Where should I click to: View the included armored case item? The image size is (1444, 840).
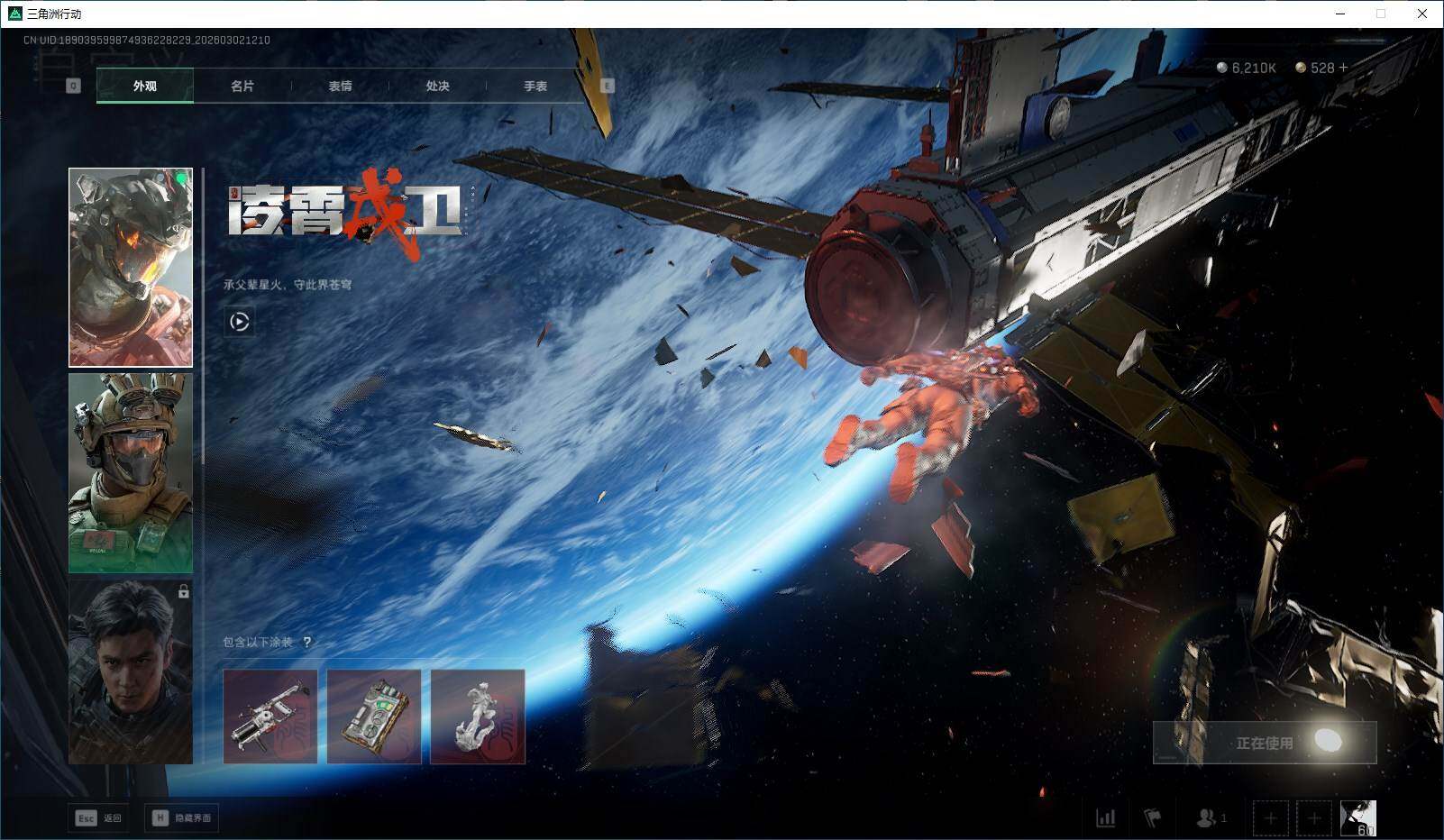[x=374, y=717]
